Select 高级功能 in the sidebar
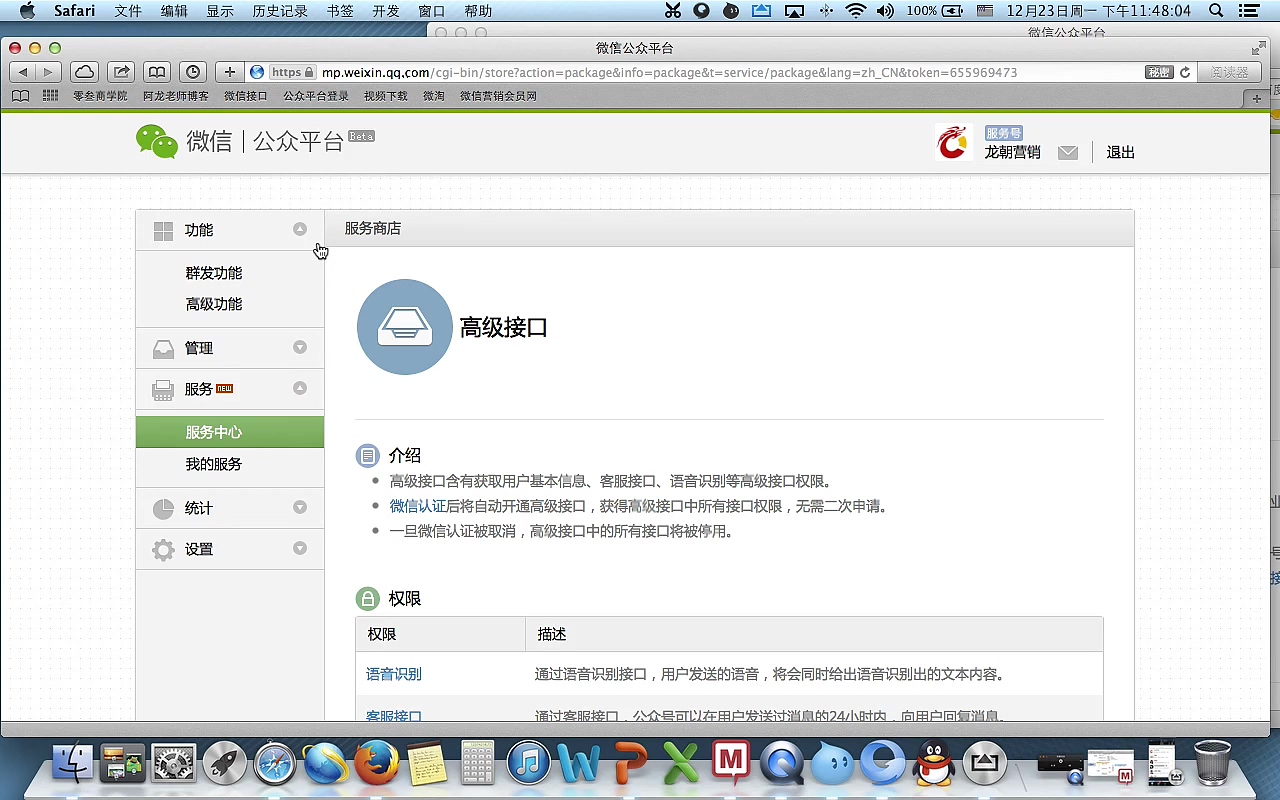The image size is (1280, 800). click(x=214, y=304)
